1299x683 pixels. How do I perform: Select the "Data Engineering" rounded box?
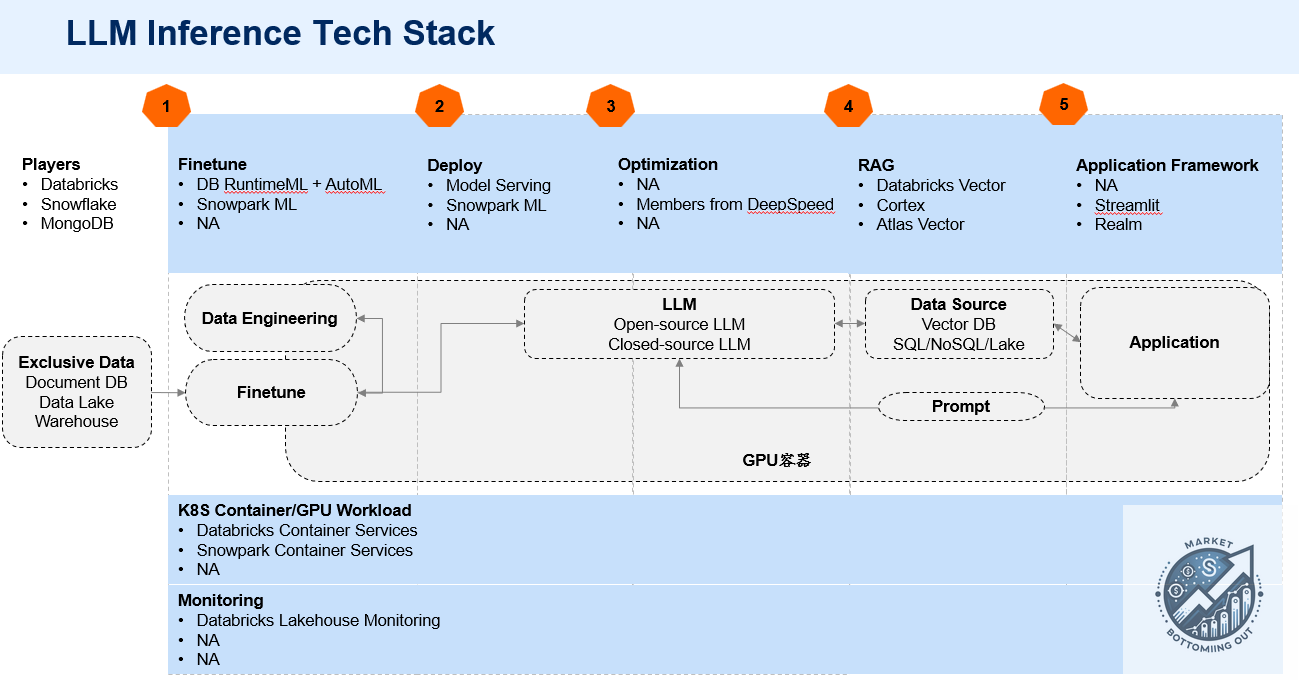pos(270,318)
